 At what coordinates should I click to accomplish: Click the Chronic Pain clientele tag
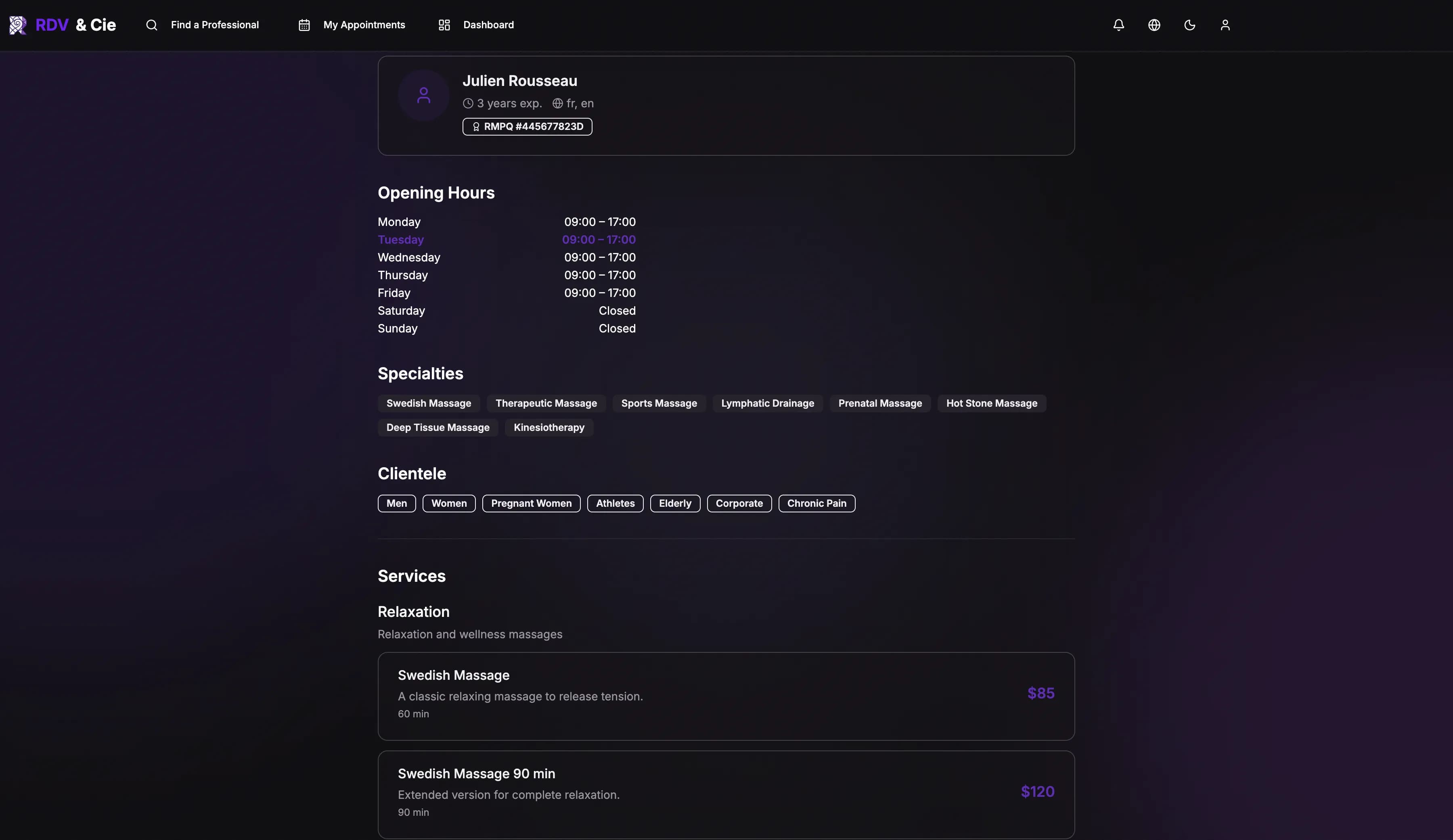coord(817,503)
